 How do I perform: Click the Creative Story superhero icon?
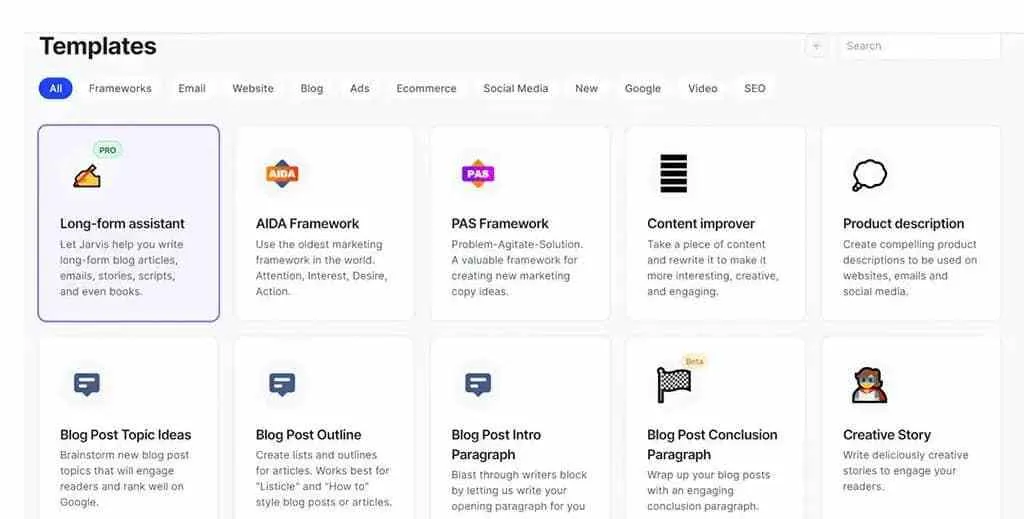point(869,385)
